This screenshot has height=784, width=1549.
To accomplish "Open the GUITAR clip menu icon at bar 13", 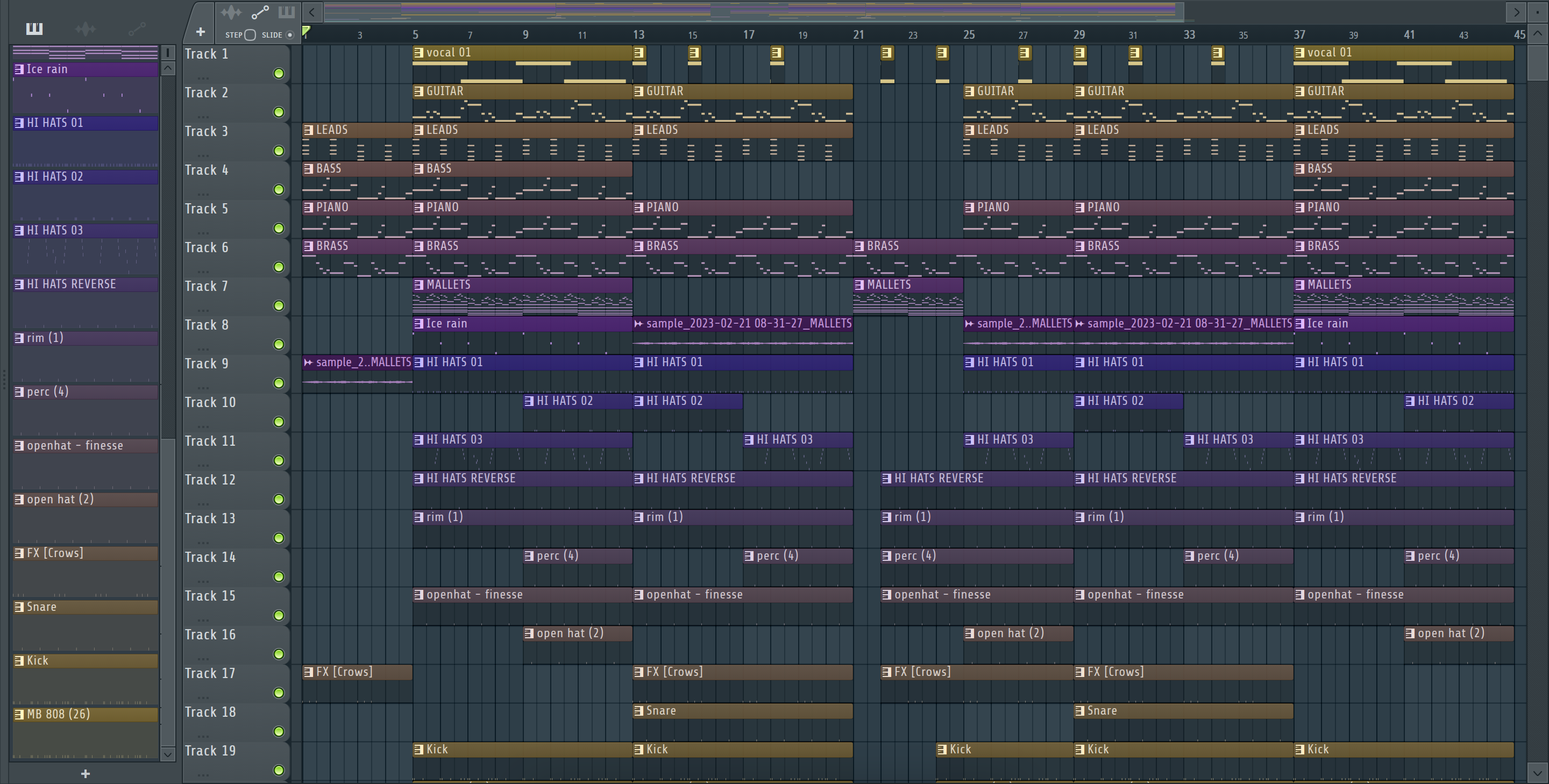I will (638, 91).
